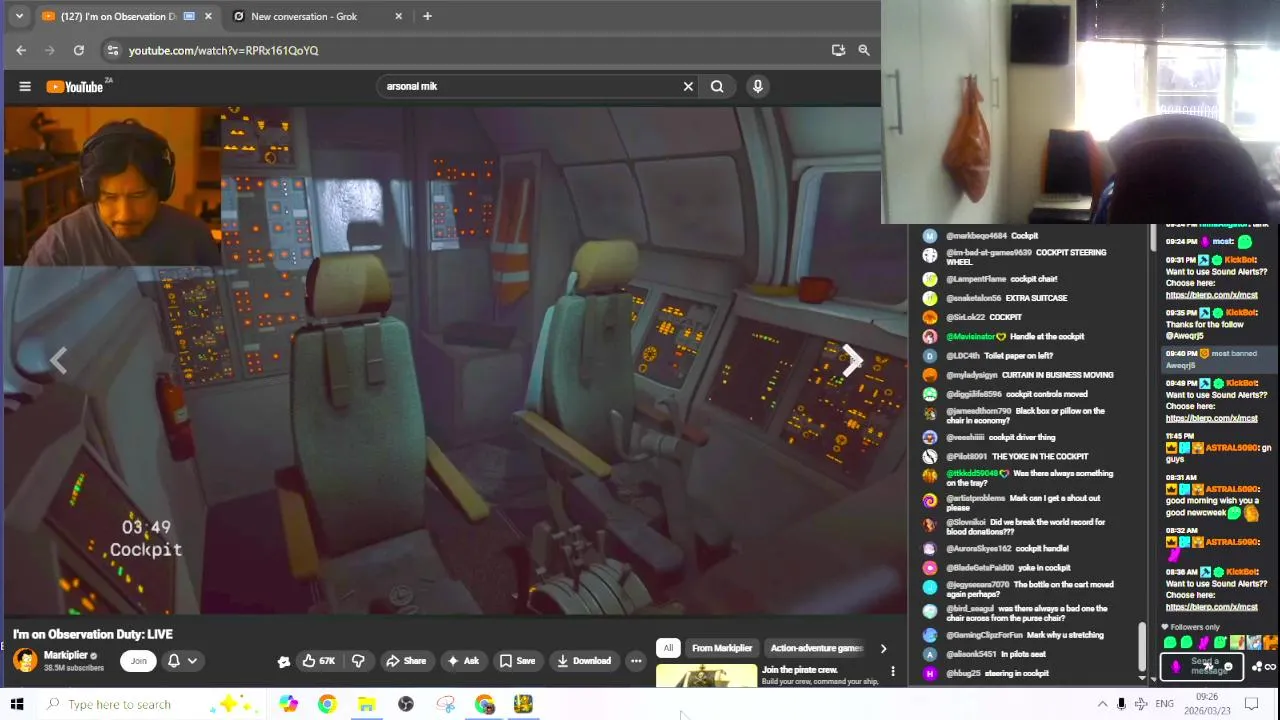The image size is (1280, 720).
Task: Click the microphone icon in system tray
Action: click(x=1121, y=704)
